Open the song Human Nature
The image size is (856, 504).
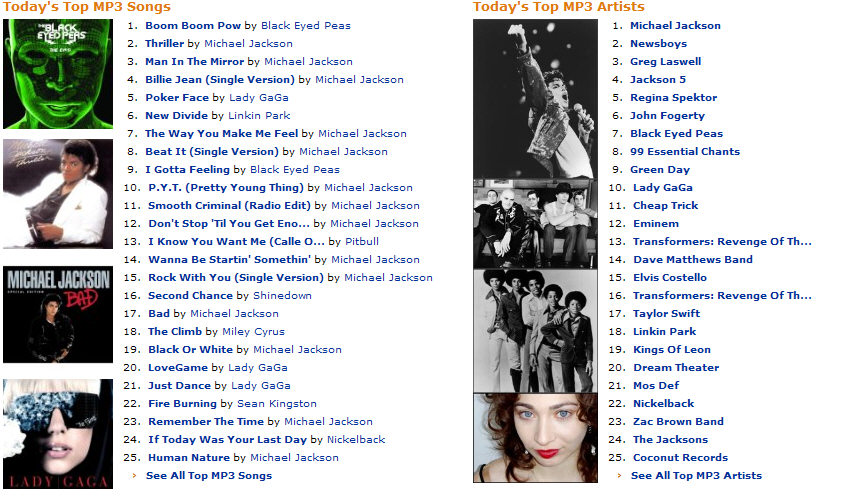(189, 458)
